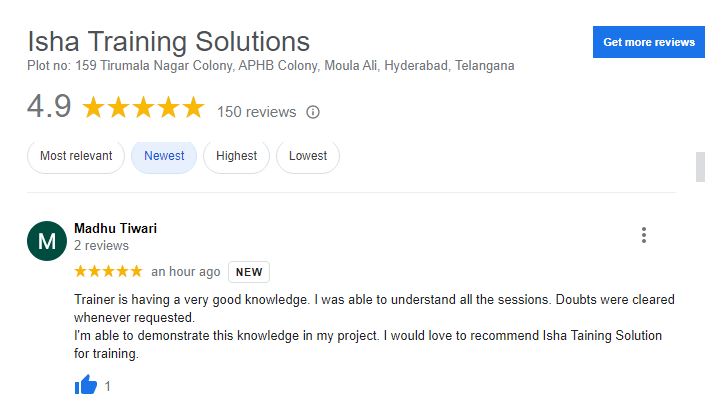
Task: Click the page scrollbar thumb on the right
Action: 700,167
